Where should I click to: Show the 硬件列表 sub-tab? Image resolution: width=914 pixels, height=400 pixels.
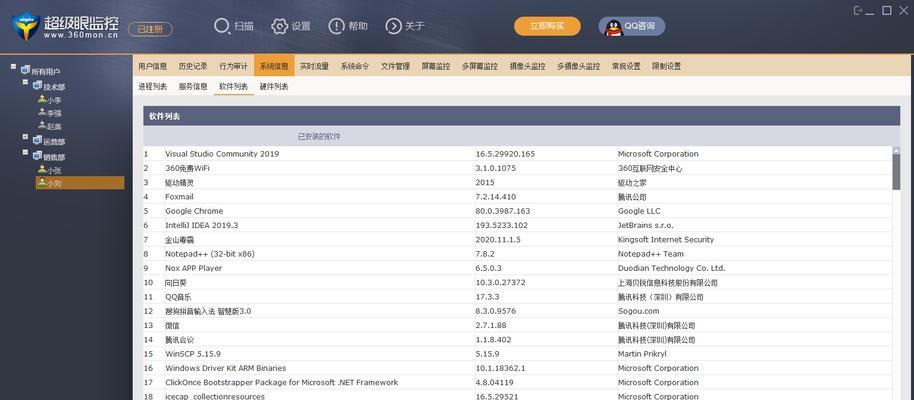click(274, 86)
